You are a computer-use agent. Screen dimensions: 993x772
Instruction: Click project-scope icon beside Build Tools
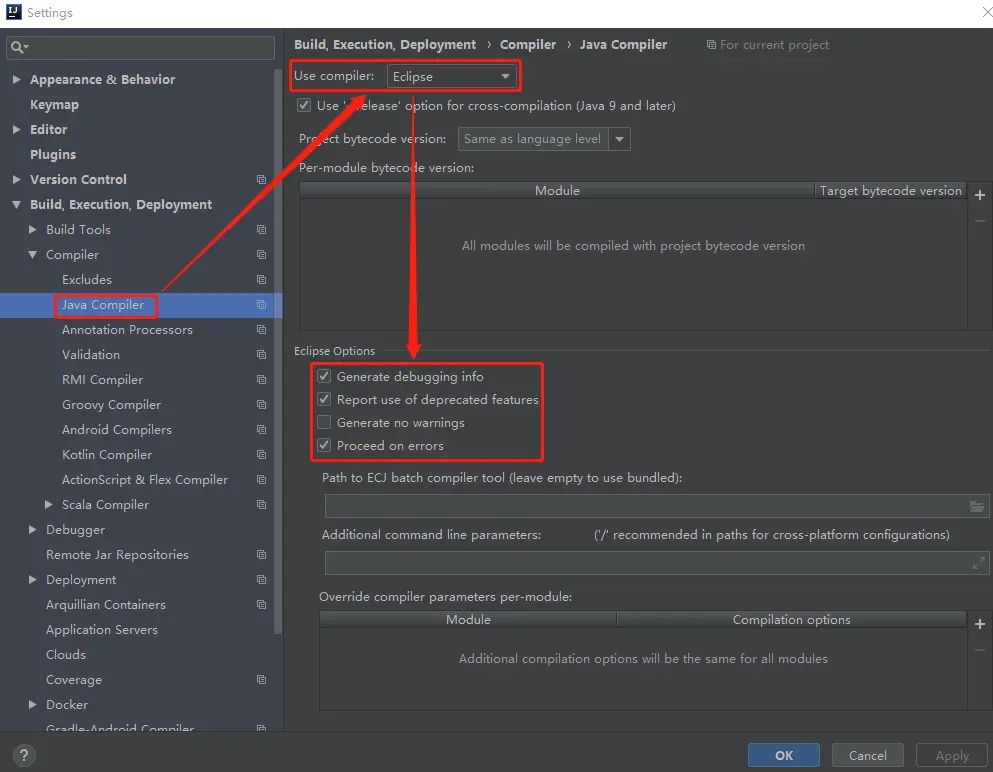261,229
